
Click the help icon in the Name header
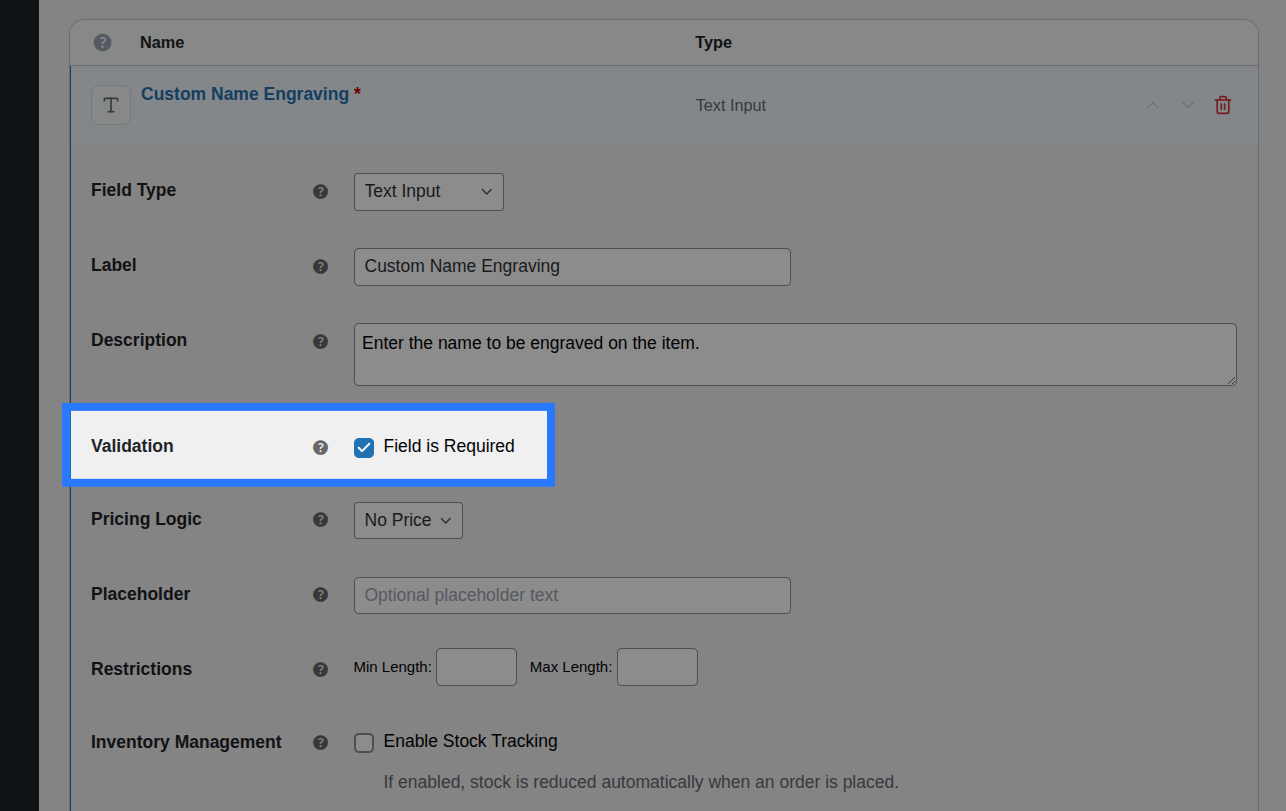102,43
